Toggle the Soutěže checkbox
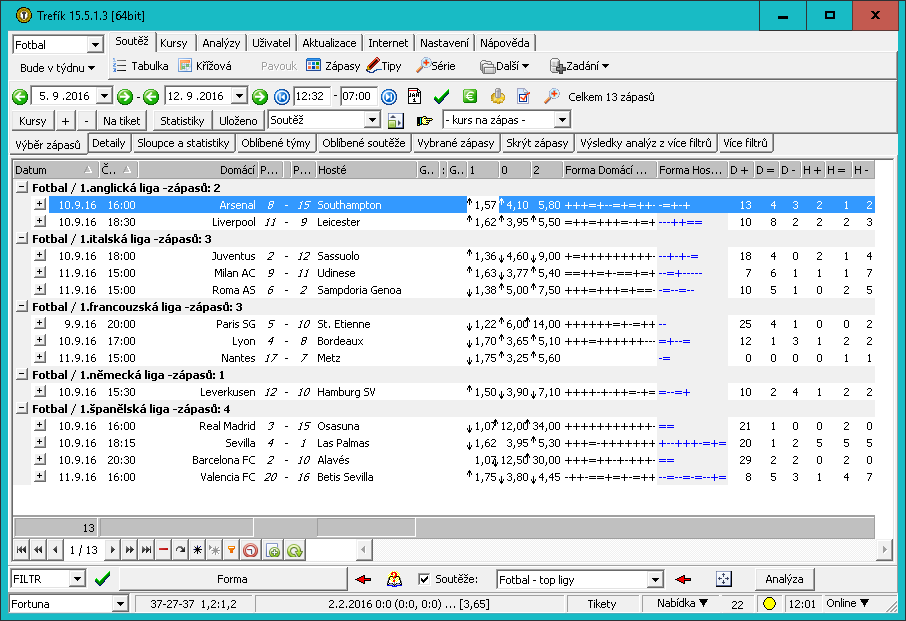This screenshot has height=621, width=906. click(424, 579)
